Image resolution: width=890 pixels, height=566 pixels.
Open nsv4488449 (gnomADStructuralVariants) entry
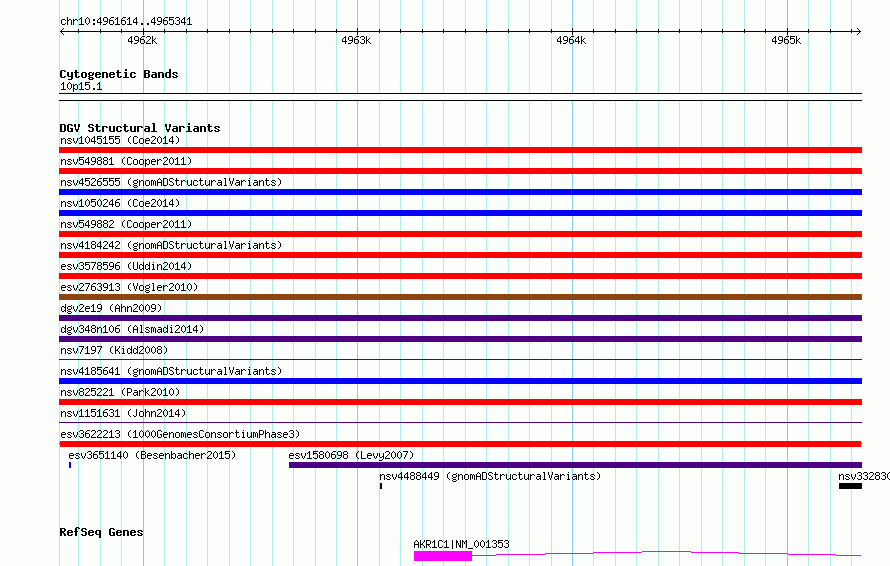point(490,476)
